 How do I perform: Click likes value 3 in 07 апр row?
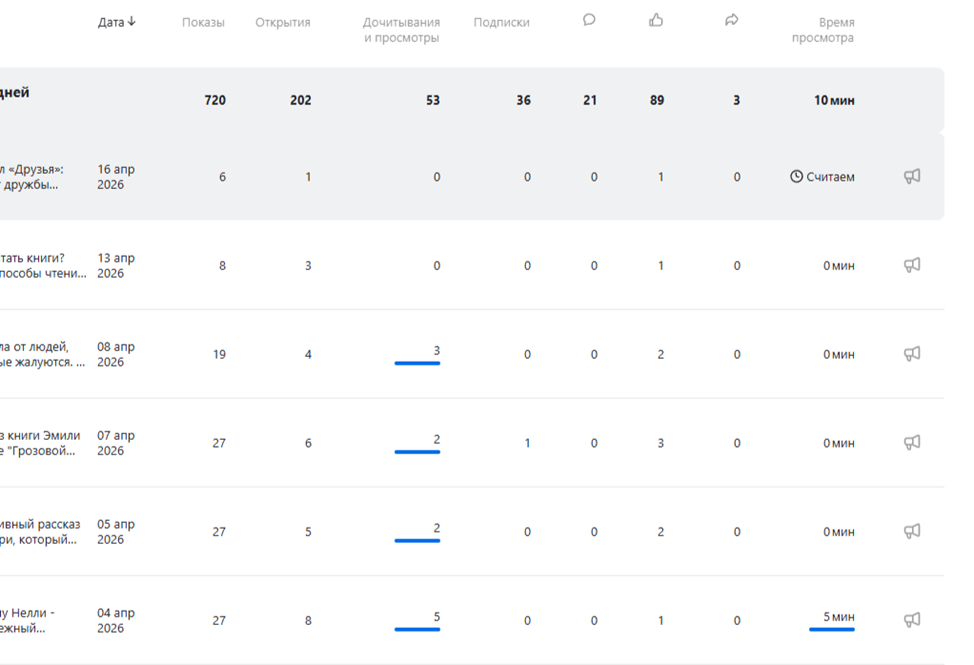click(x=661, y=443)
